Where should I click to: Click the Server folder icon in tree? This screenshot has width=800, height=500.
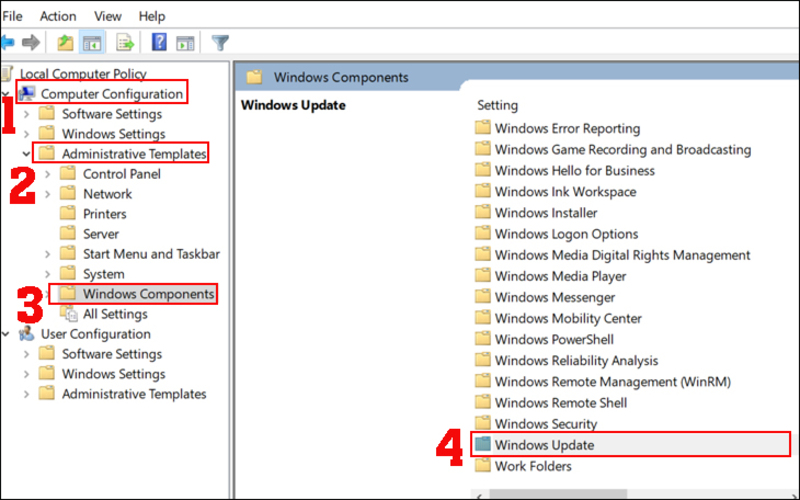click(68, 233)
